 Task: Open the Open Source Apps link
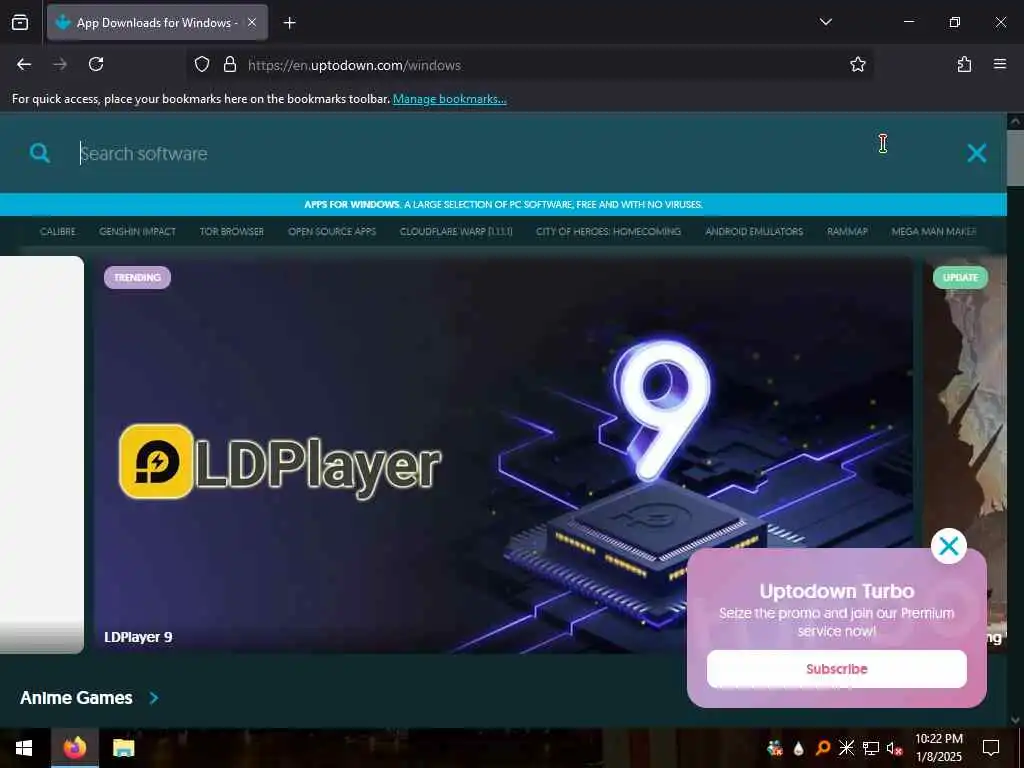tap(332, 232)
